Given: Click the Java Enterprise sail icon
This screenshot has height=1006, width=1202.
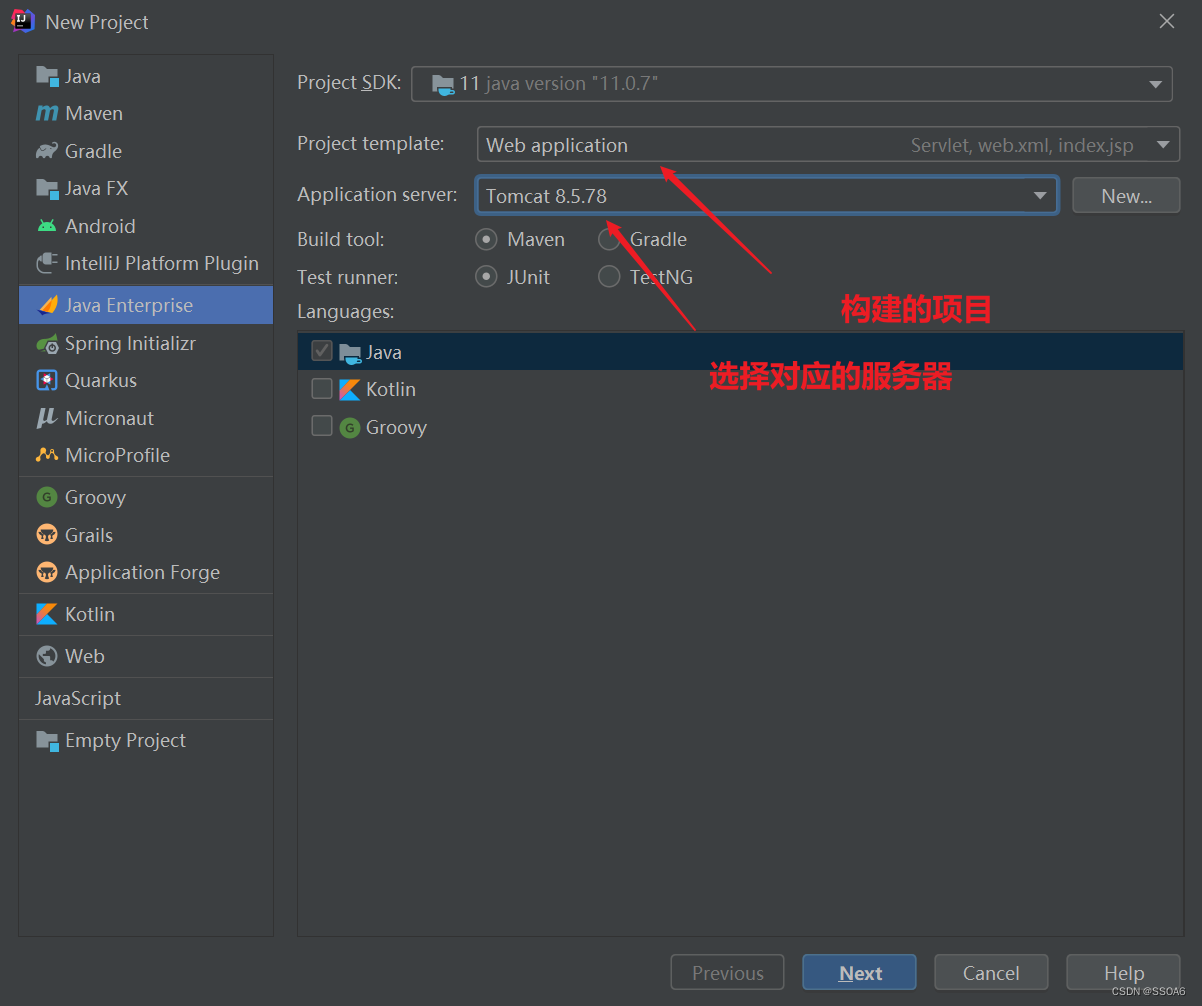Looking at the screenshot, I should pyautogui.click(x=47, y=305).
